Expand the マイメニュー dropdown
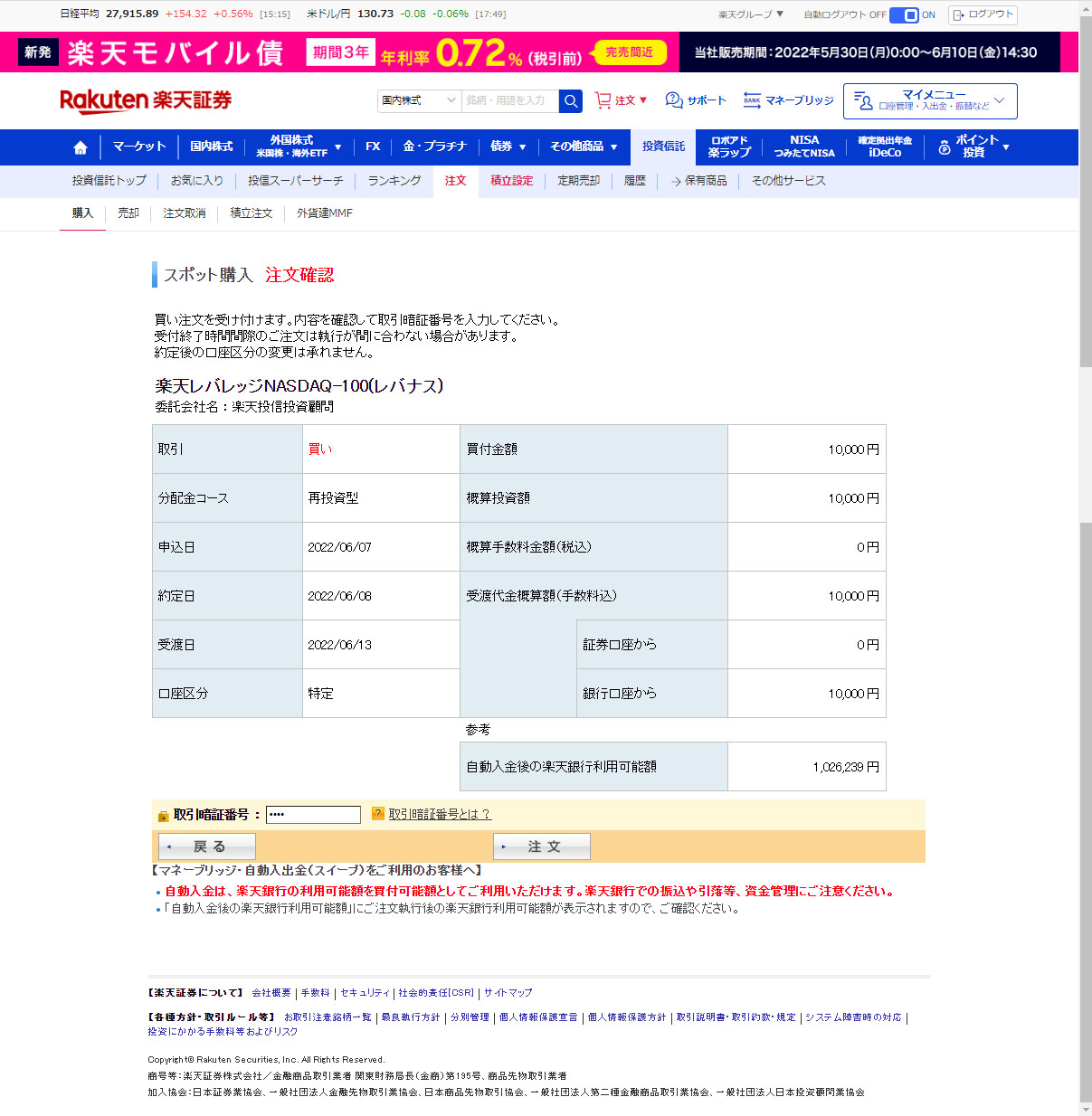Image resolution: width=1092 pixels, height=1116 pixels. click(x=930, y=101)
